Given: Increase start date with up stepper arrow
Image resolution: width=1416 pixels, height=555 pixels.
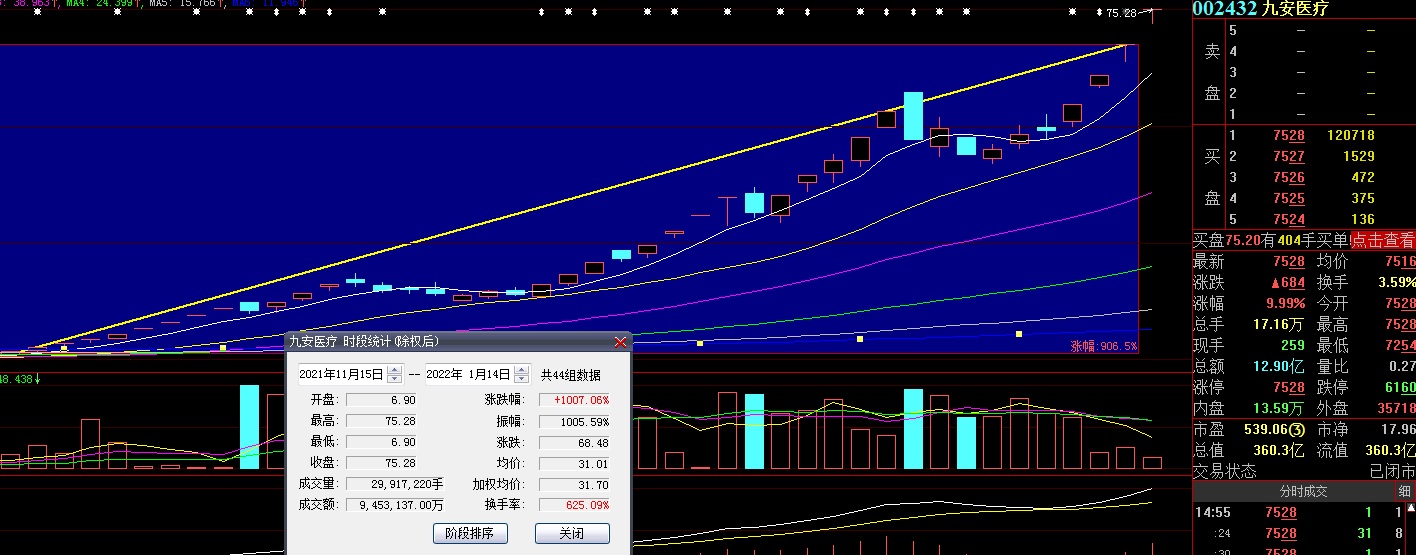Looking at the screenshot, I should click(395, 370).
